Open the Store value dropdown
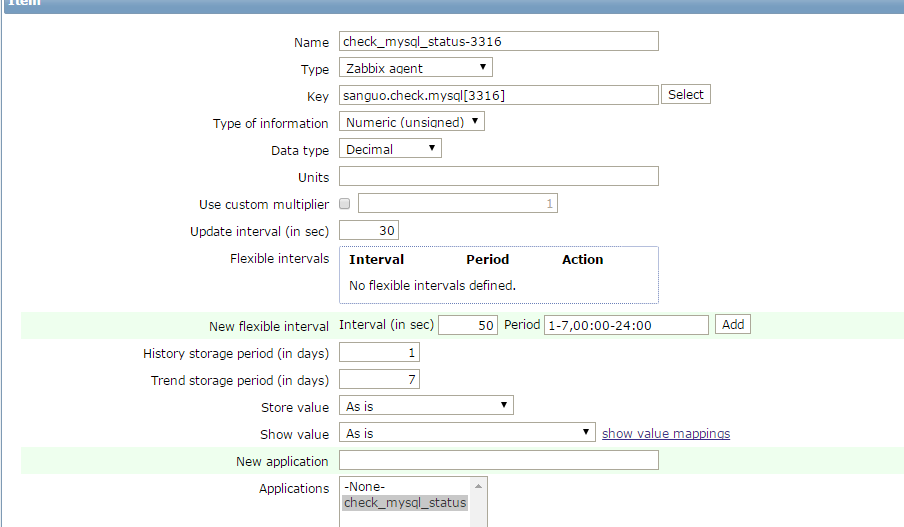The width and height of the screenshot is (904, 527). (x=426, y=405)
